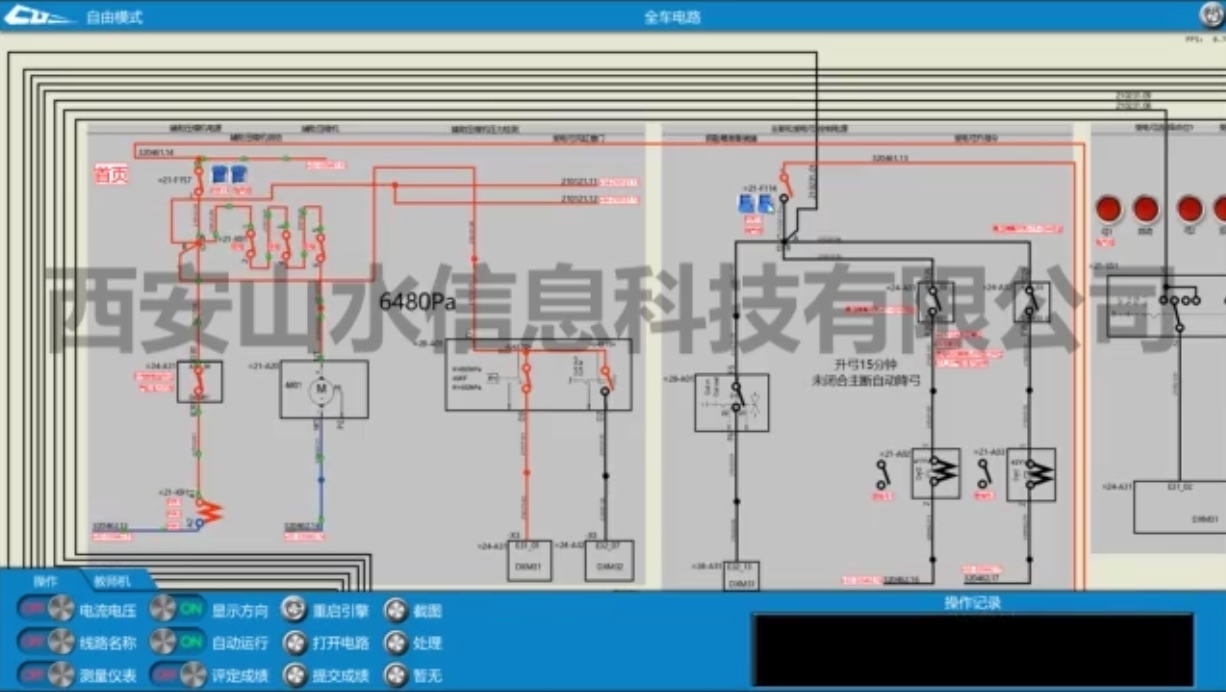Click the 提交成绩 knob button

click(x=294, y=676)
